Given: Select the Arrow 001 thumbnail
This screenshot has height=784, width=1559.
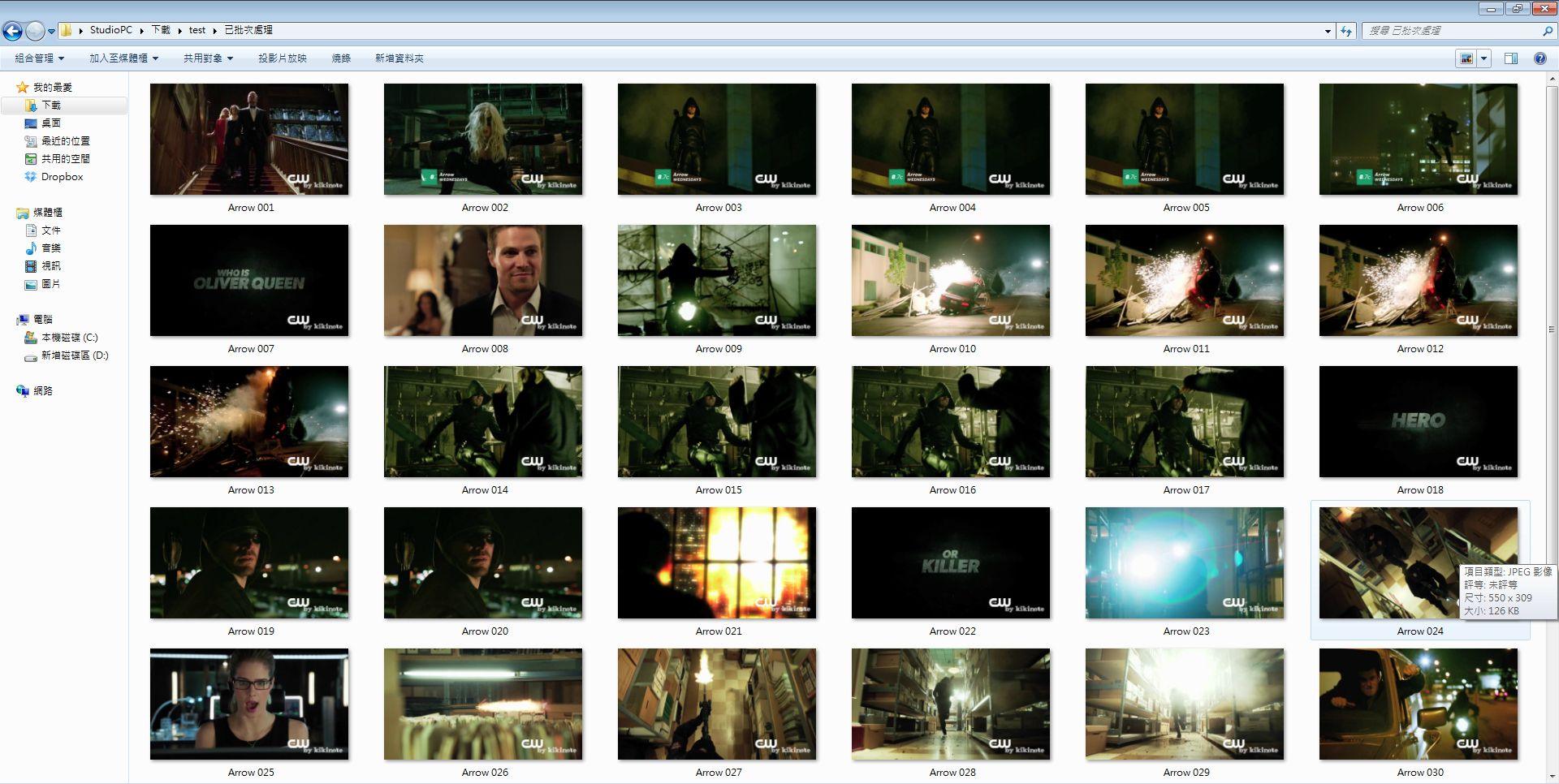Looking at the screenshot, I should pyautogui.click(x=249, y=139).
